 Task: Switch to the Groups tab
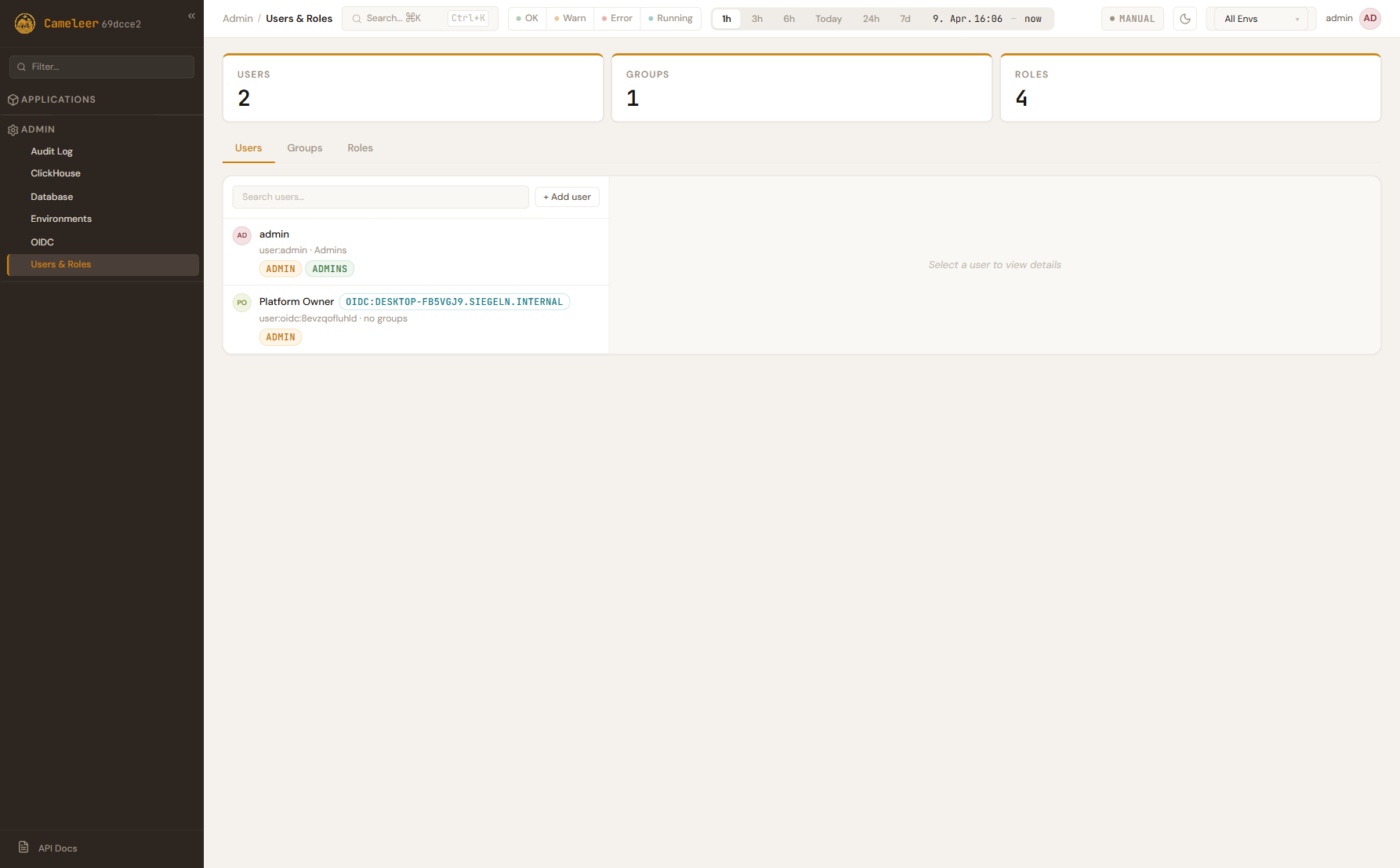[x=304, y=148]
